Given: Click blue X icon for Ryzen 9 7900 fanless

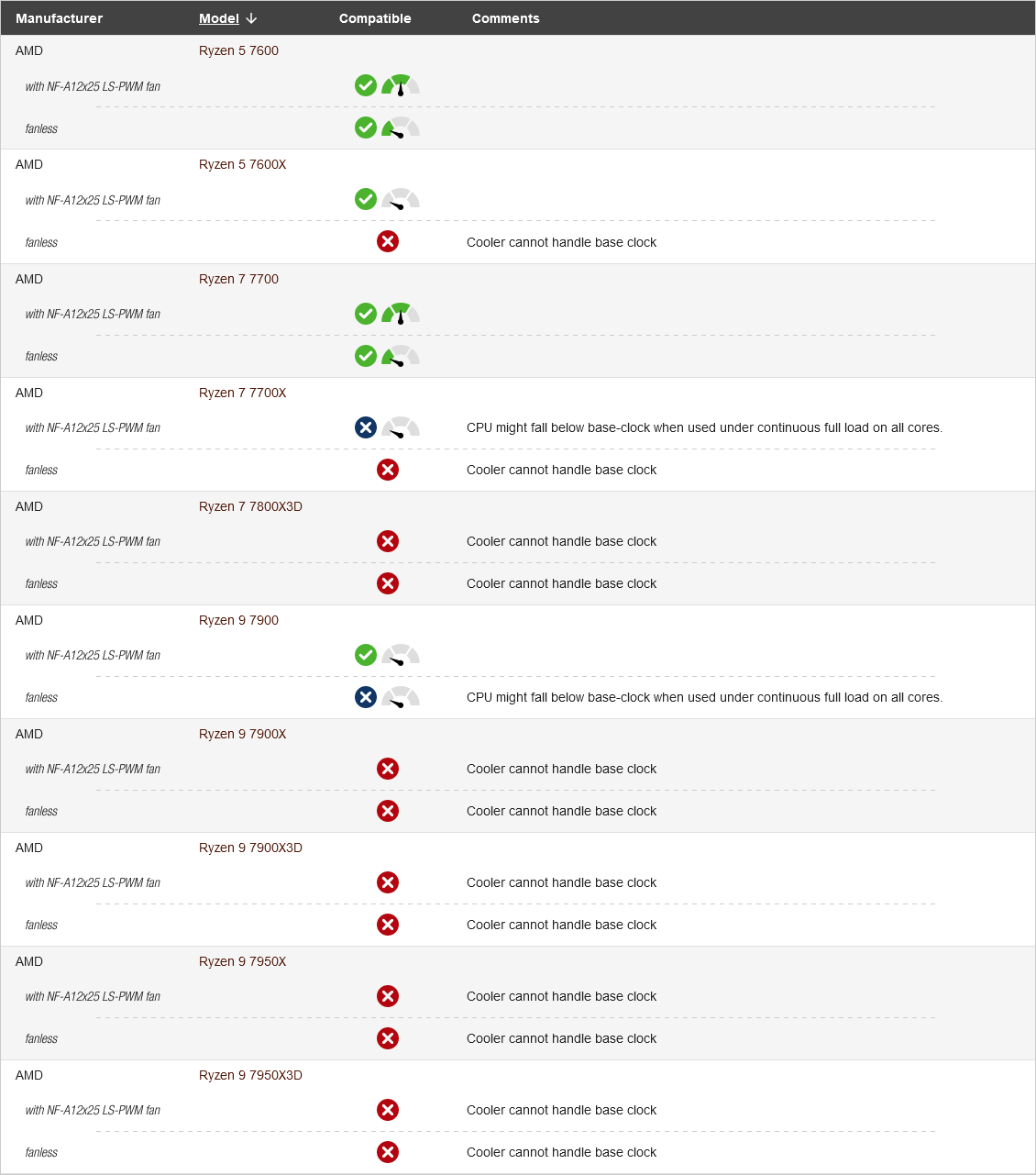Looking at the screenshot, I should pyautogui.click(x=366, y=696).
